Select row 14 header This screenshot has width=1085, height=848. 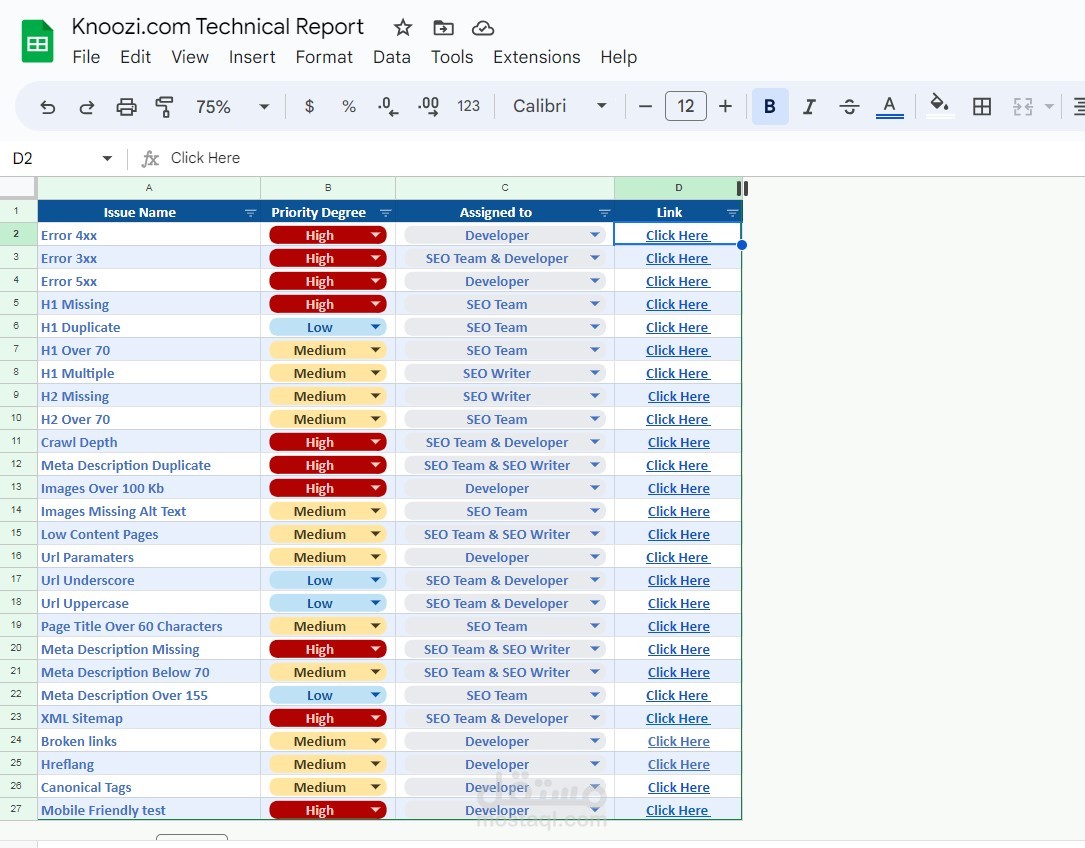(17, 510)
